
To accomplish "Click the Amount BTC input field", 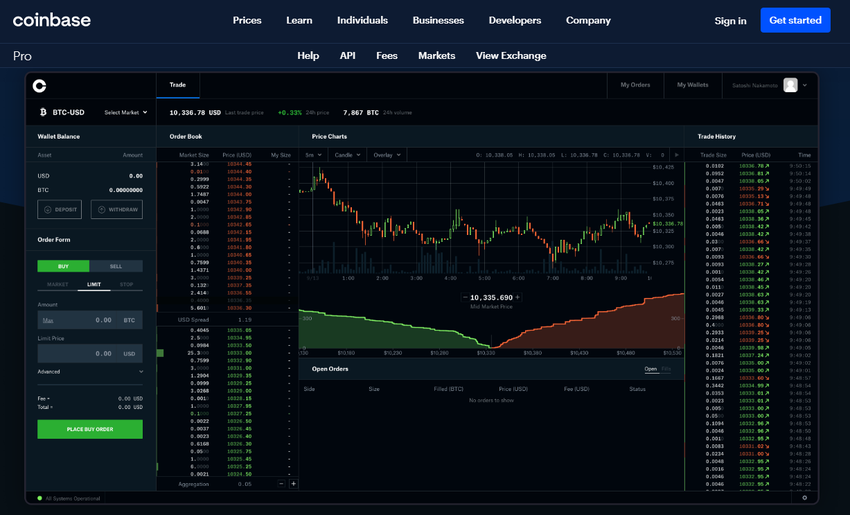I will click(90, 320).
